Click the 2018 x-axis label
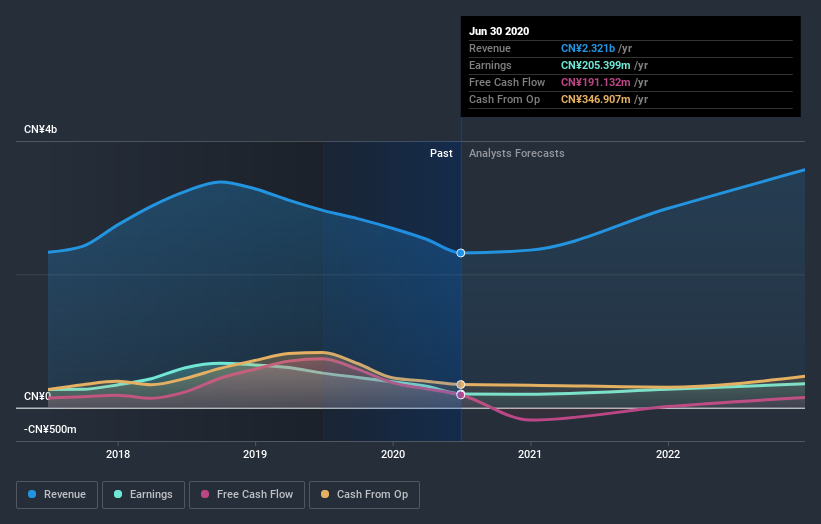This screenshot has height=524, width=821. tap(118, 454)
